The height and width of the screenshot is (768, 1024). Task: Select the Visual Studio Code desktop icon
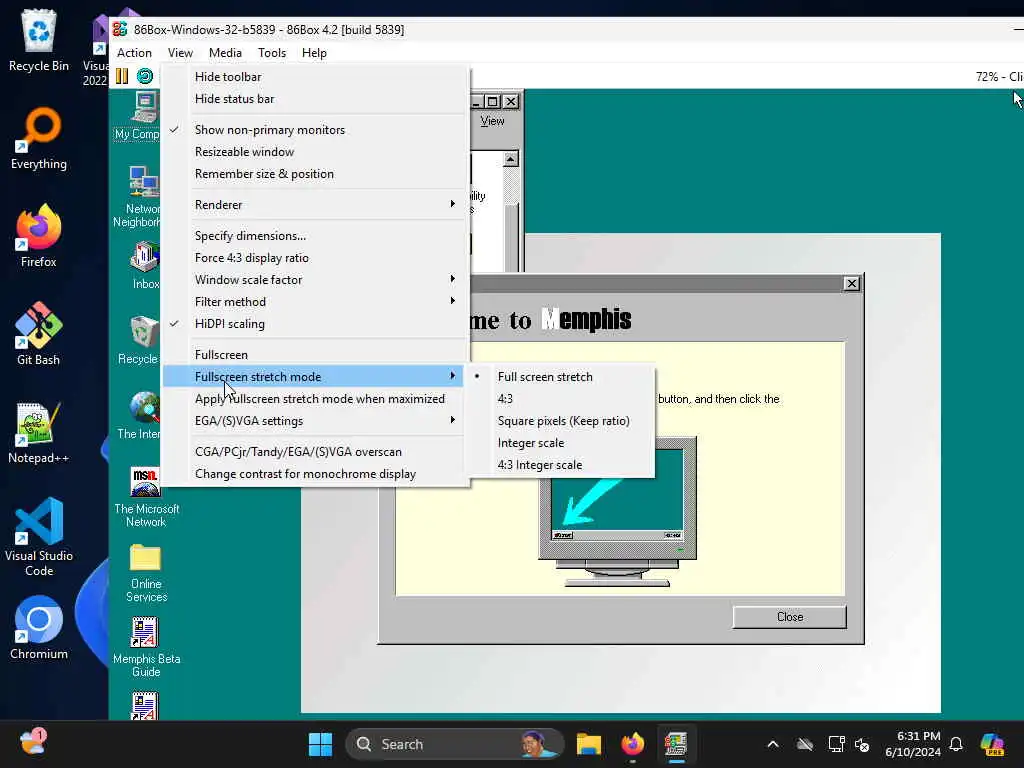click(x=39, y=537)
